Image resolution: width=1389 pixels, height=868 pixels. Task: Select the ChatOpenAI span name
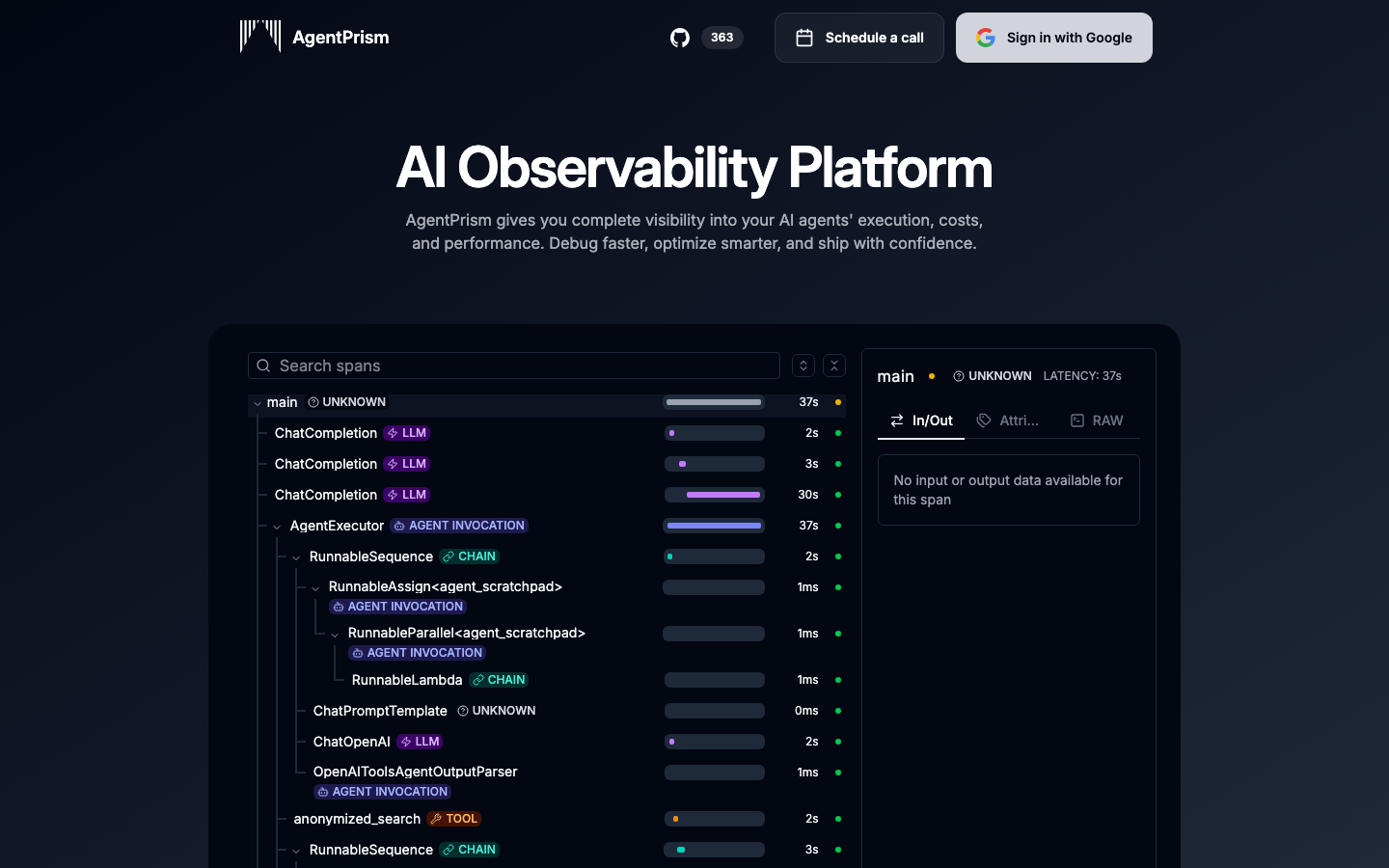point(352,742)
